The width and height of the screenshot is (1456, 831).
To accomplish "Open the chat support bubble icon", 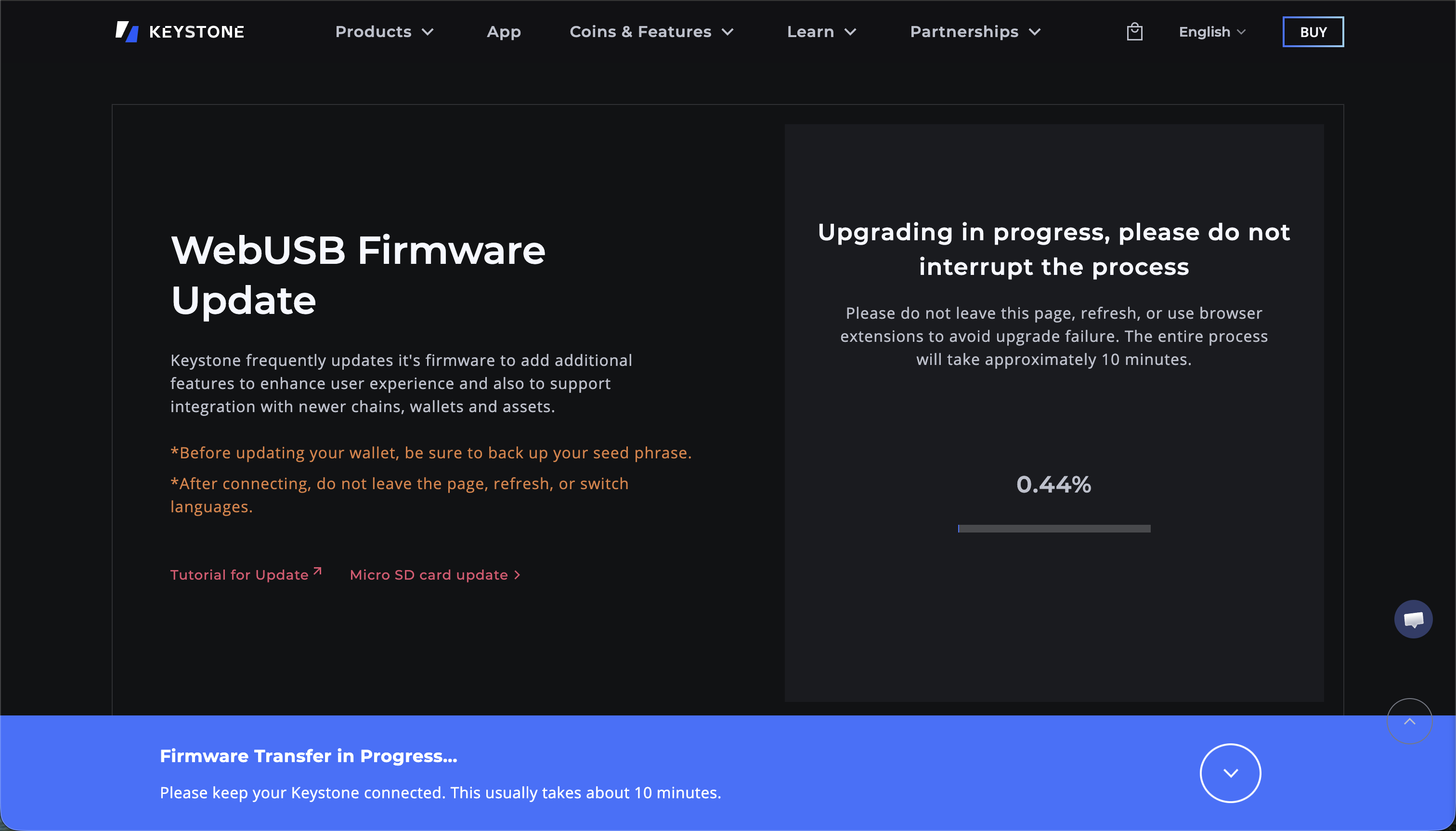I will (1413, 619).
